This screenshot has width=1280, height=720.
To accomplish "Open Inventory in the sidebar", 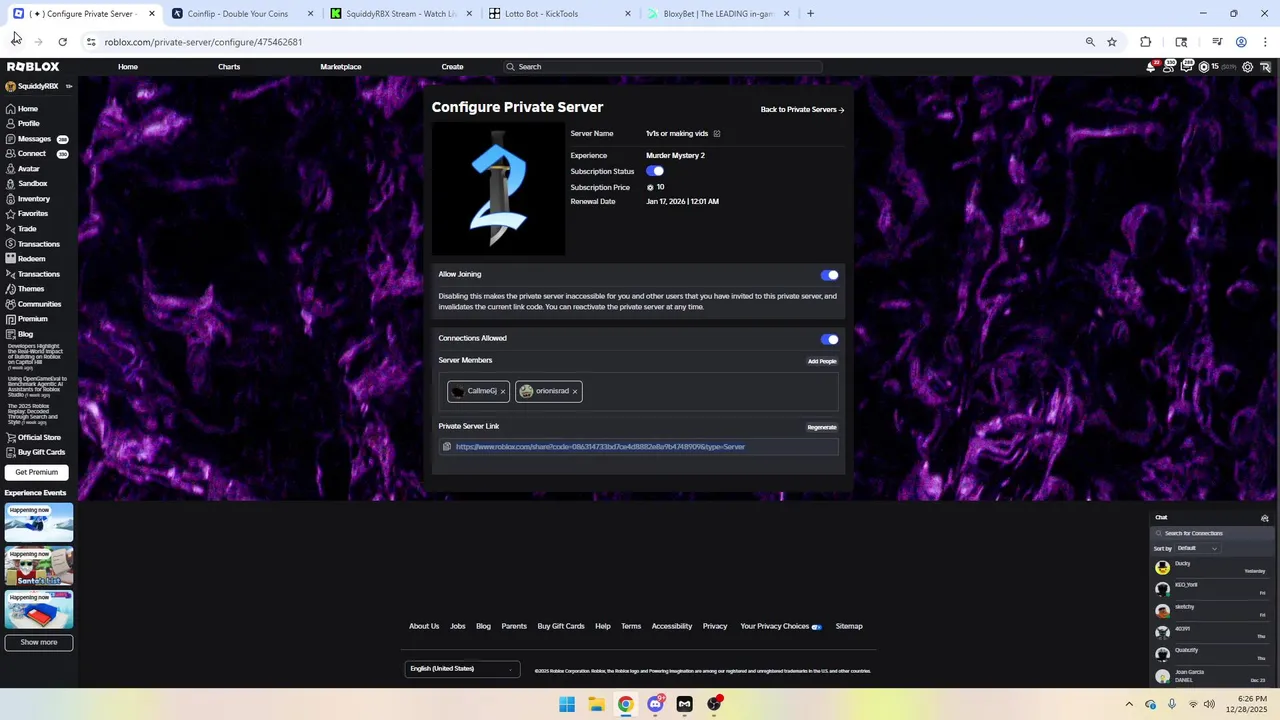I will [x=33, y=198].
